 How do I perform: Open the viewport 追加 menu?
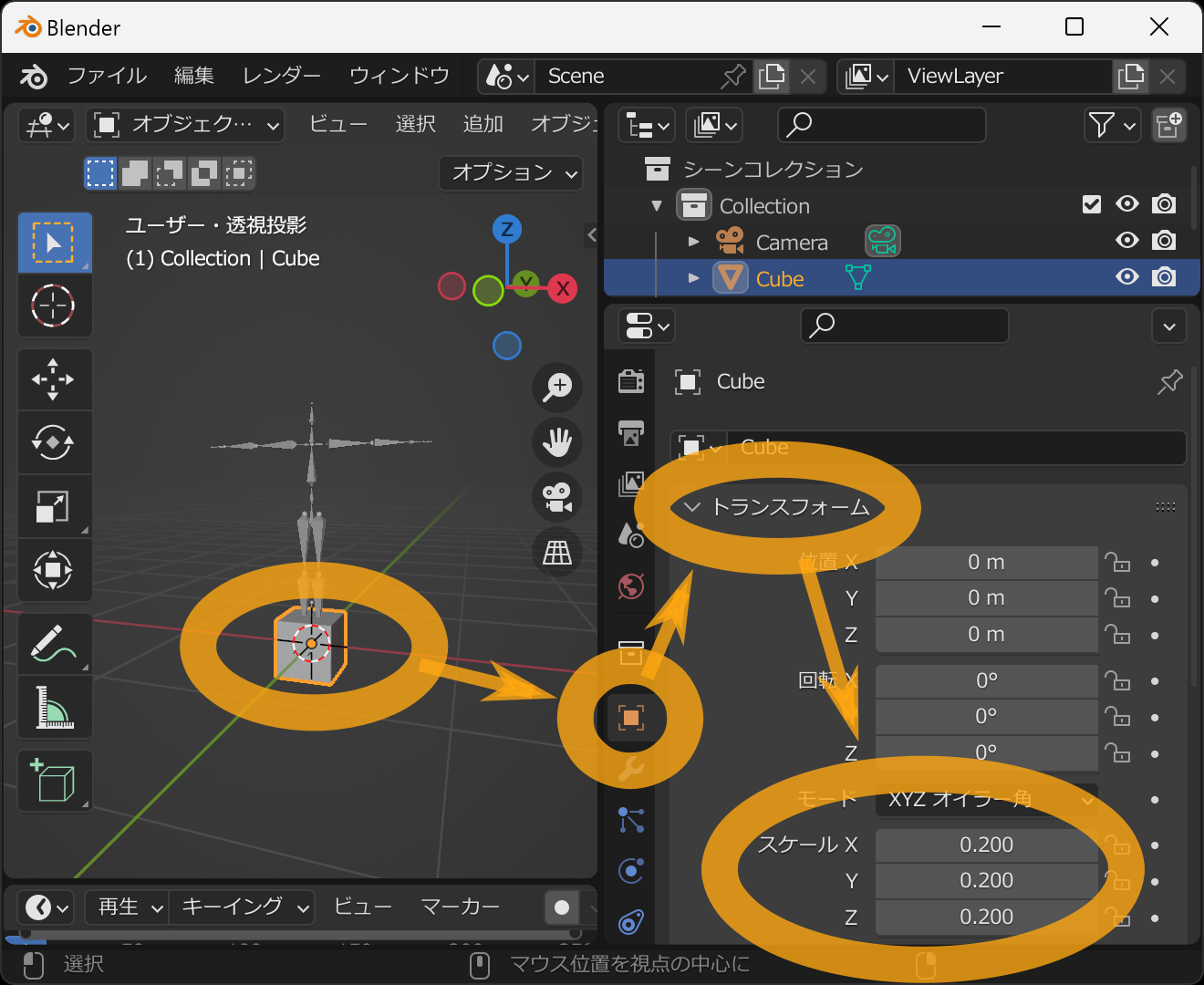(x=483, y=125)
